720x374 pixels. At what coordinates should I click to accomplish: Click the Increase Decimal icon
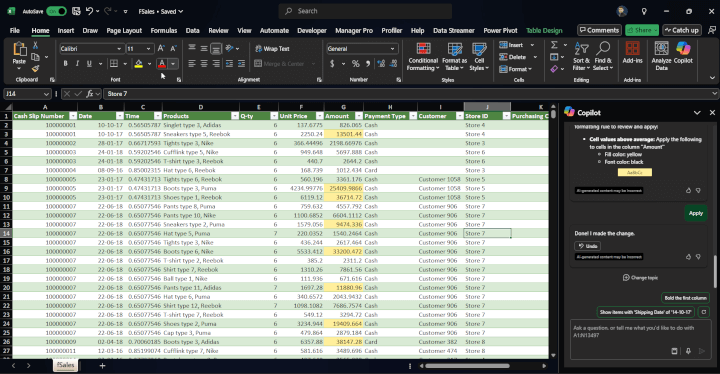[381, 63]
